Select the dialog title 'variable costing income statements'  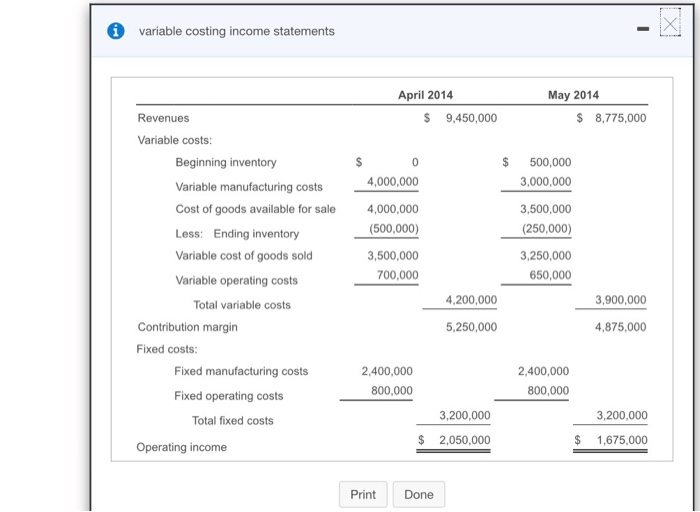pyautogui.click(x=237, y=31)
